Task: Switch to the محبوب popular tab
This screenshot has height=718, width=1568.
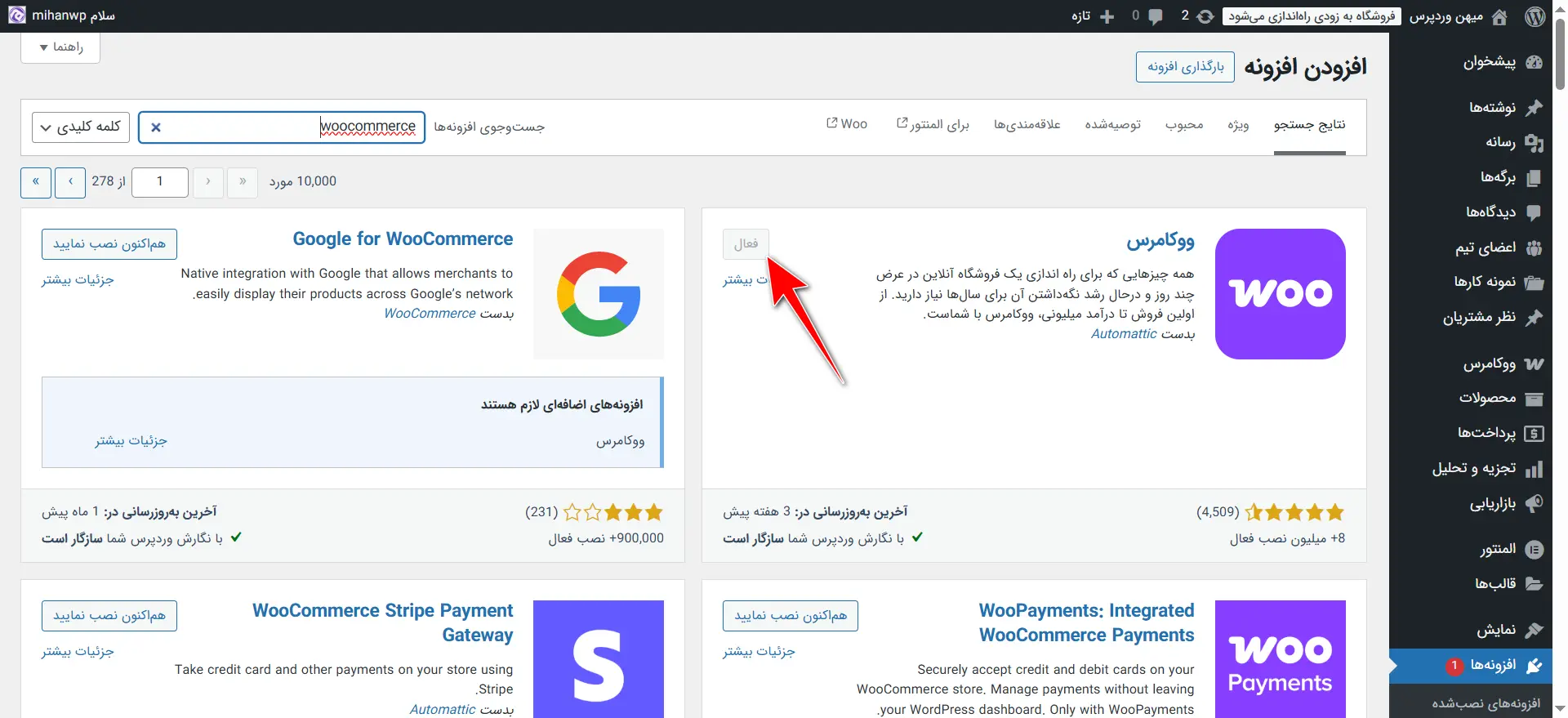Action: point(1184,125)
